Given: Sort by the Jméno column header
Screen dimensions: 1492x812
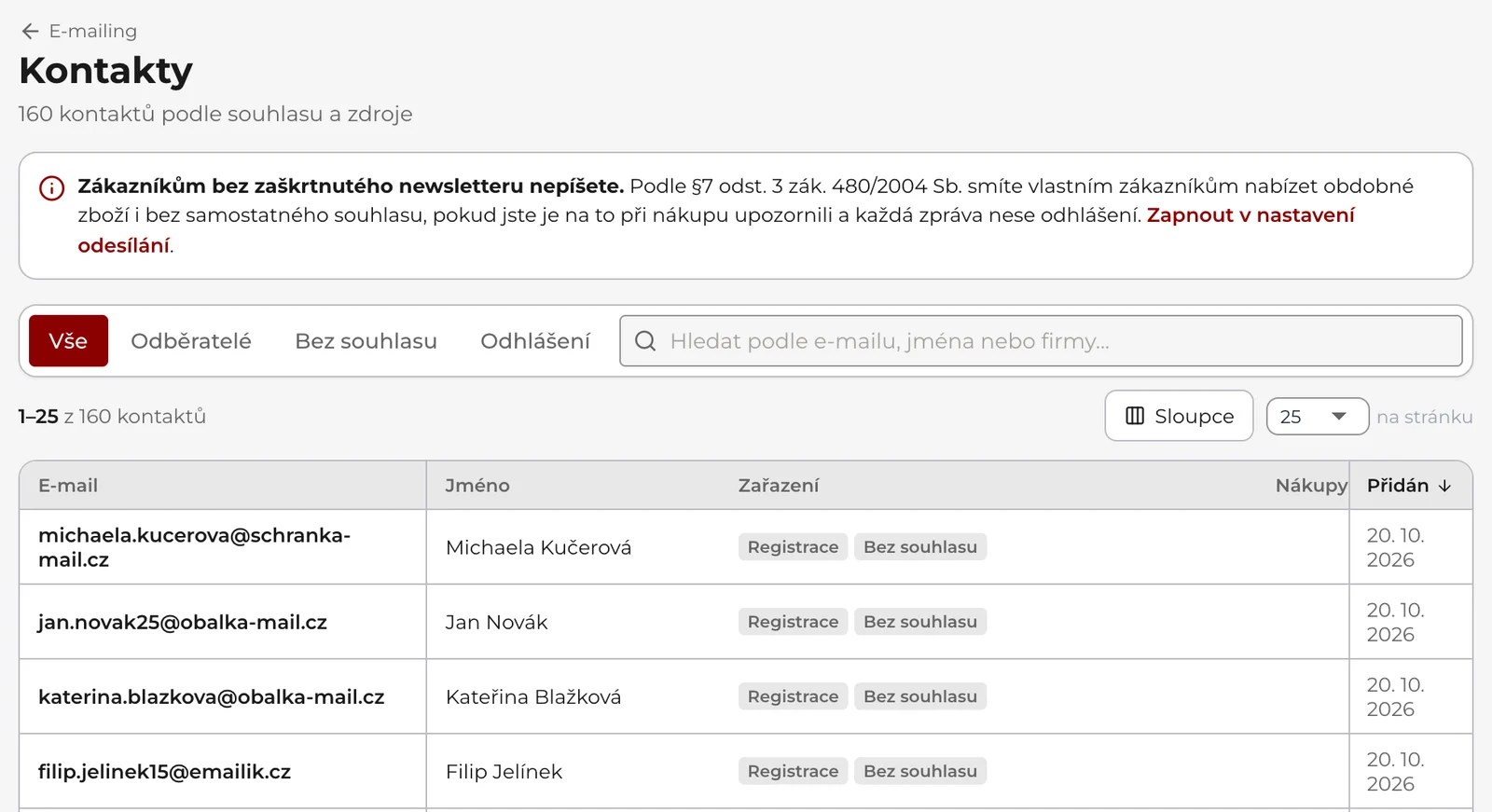Looking at the screenshot, I should (477, 486).
